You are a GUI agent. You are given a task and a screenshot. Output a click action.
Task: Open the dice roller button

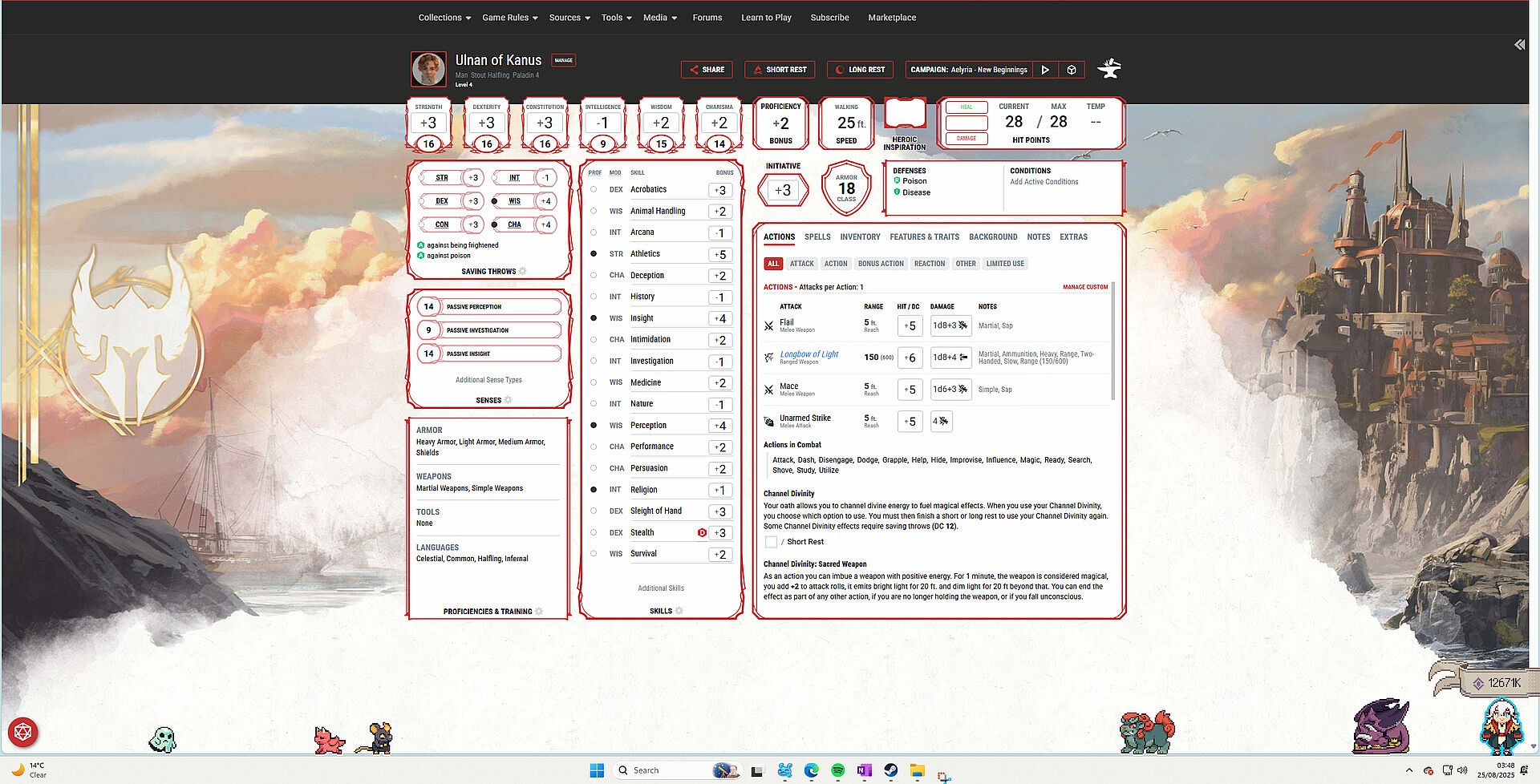(22, 732)
